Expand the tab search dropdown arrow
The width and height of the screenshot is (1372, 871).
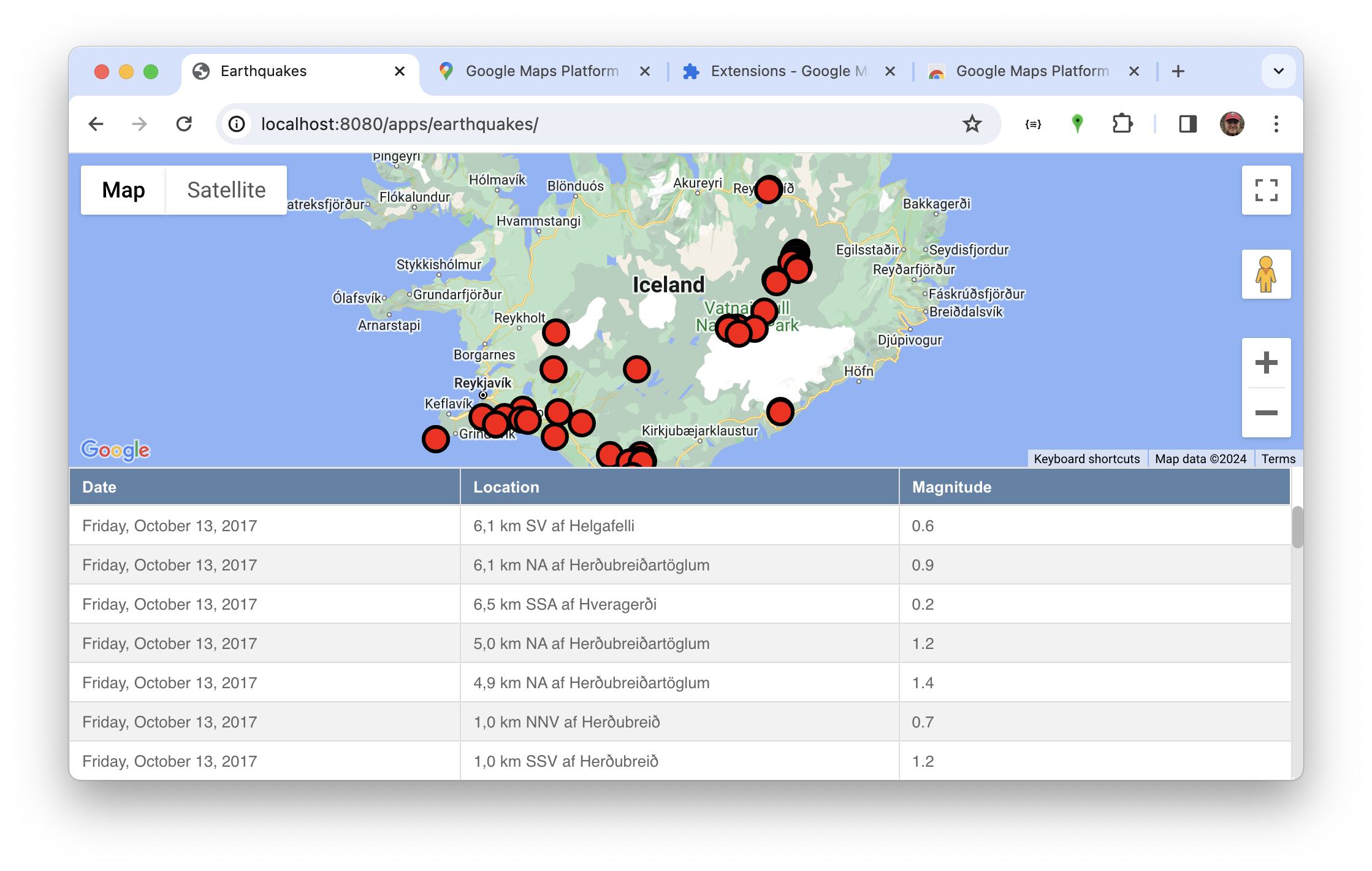[x=1278, y=71]
